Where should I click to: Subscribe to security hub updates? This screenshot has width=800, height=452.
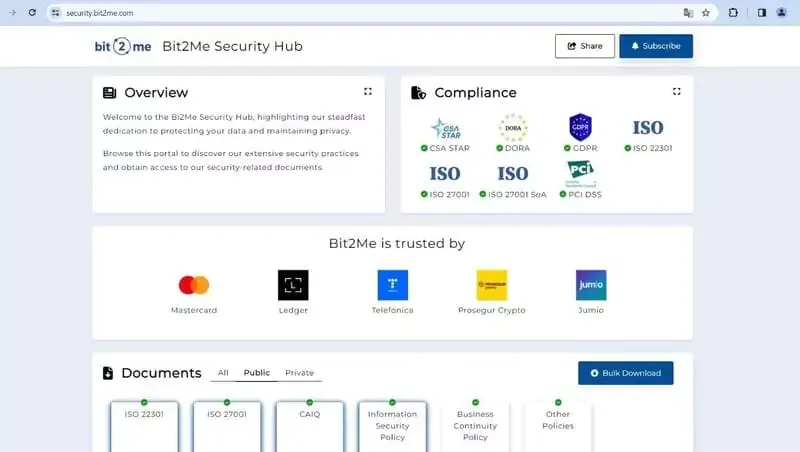point(656,46)
